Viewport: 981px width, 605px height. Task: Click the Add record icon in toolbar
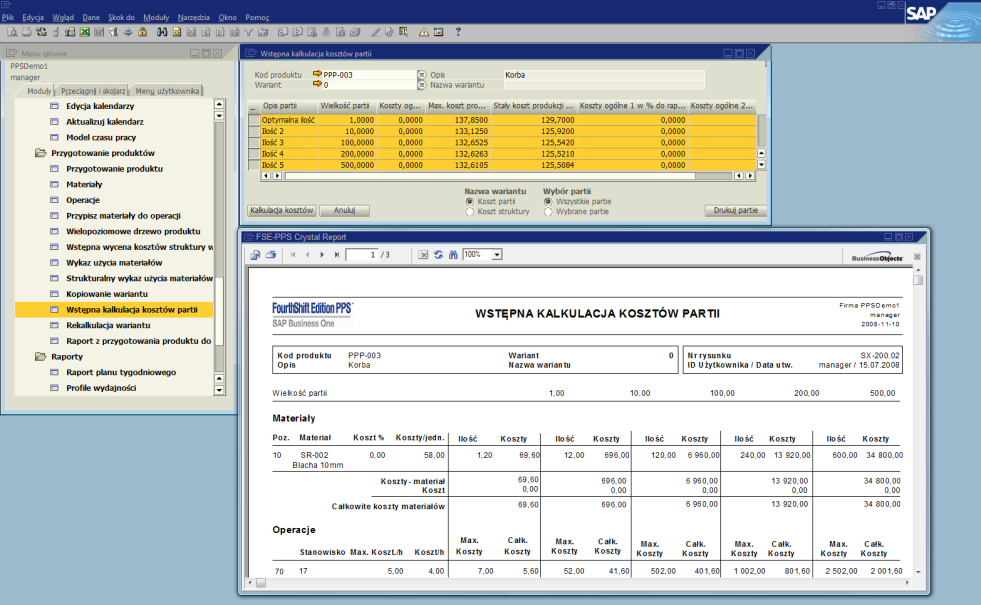[x=177, y=32]
